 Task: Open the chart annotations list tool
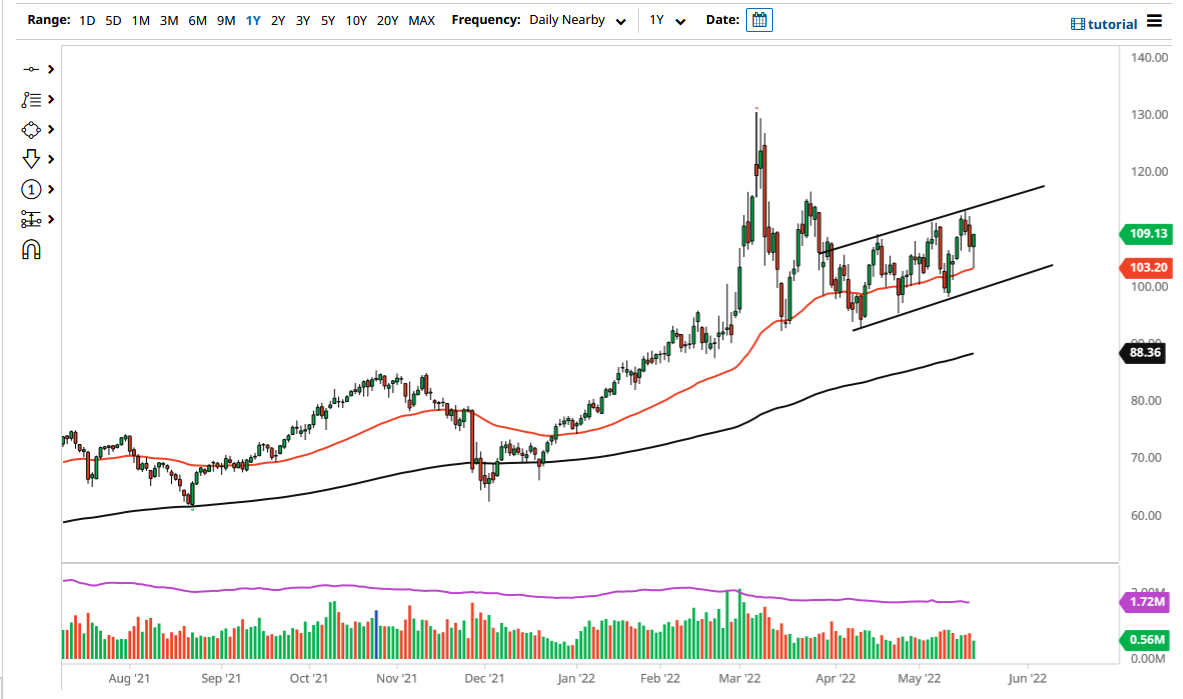click(30, 99)
